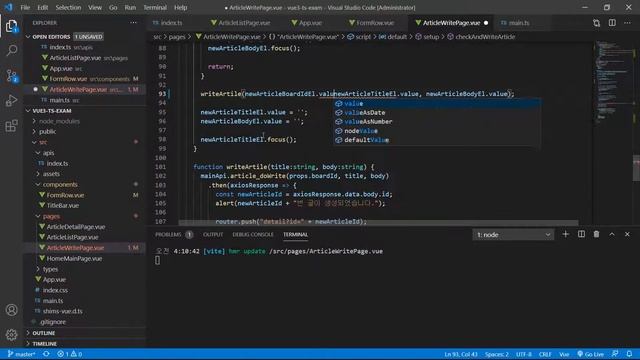Open the Terminal menu

(x=155, y=7)
